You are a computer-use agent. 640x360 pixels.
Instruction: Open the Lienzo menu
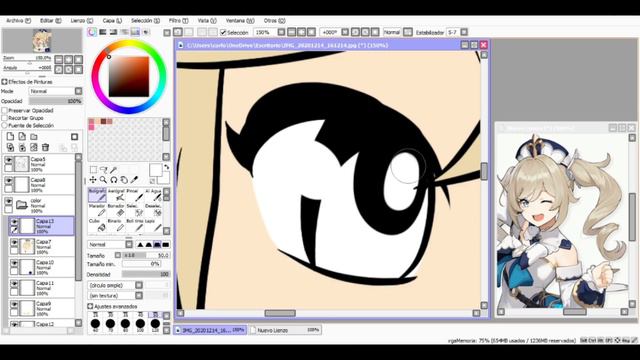82,20
